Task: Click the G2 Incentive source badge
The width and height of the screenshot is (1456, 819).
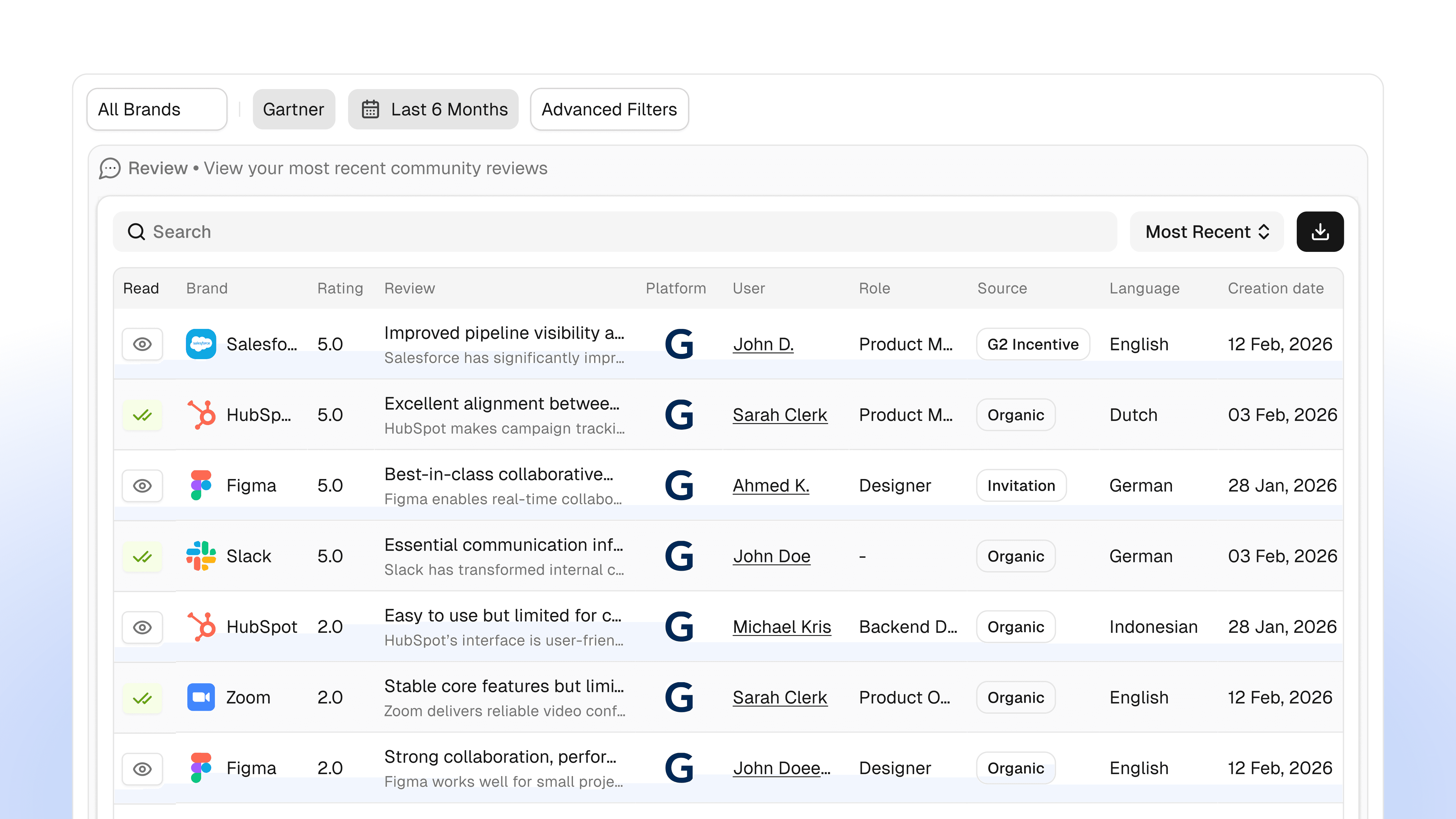Action: point(1032,344)
